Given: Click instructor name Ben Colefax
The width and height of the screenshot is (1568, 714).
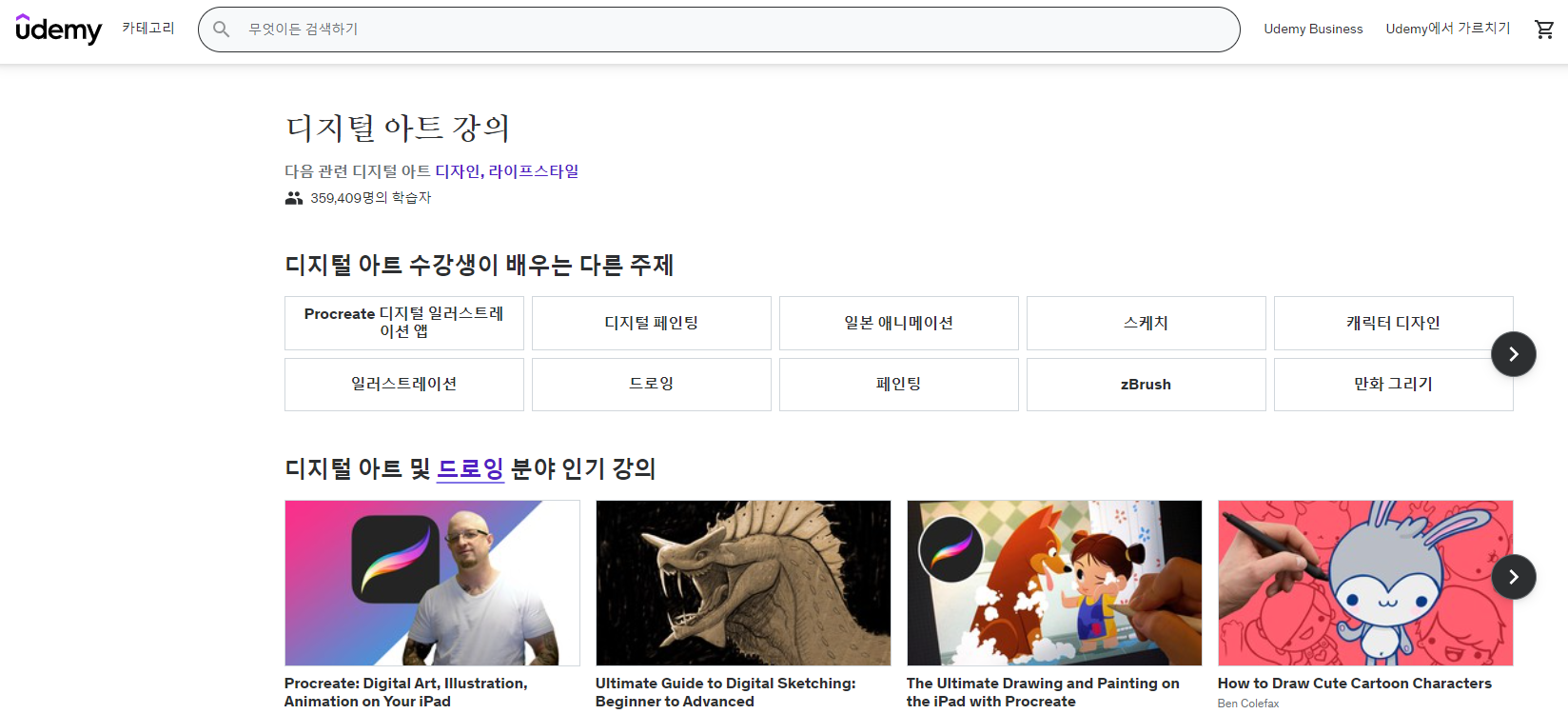Looking at the screenshot, I should (1248, 704).
